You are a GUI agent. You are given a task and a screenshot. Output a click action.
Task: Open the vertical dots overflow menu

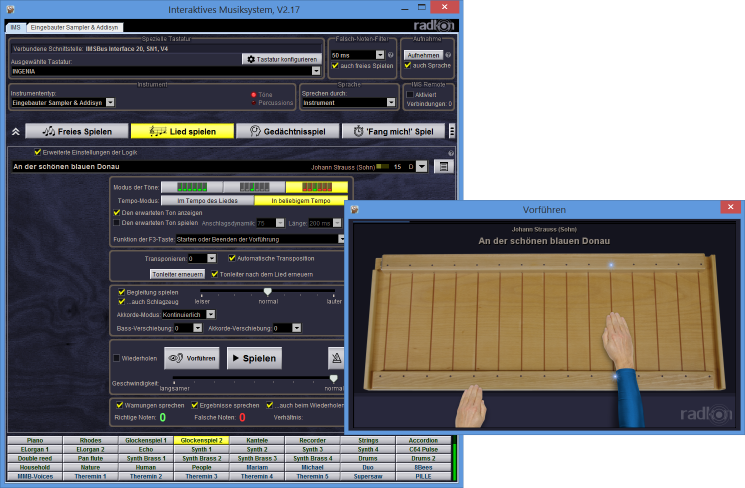tap(452, 131)
